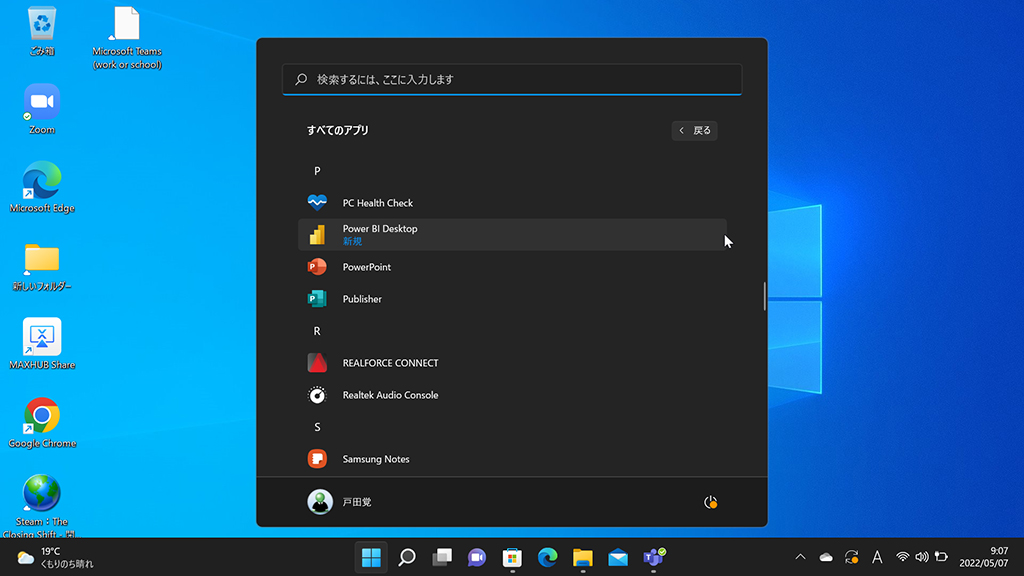This screenshot has height=576, width=1024.
Task: Launch Power BI Desktop from the app list
Action: (512, 234)
